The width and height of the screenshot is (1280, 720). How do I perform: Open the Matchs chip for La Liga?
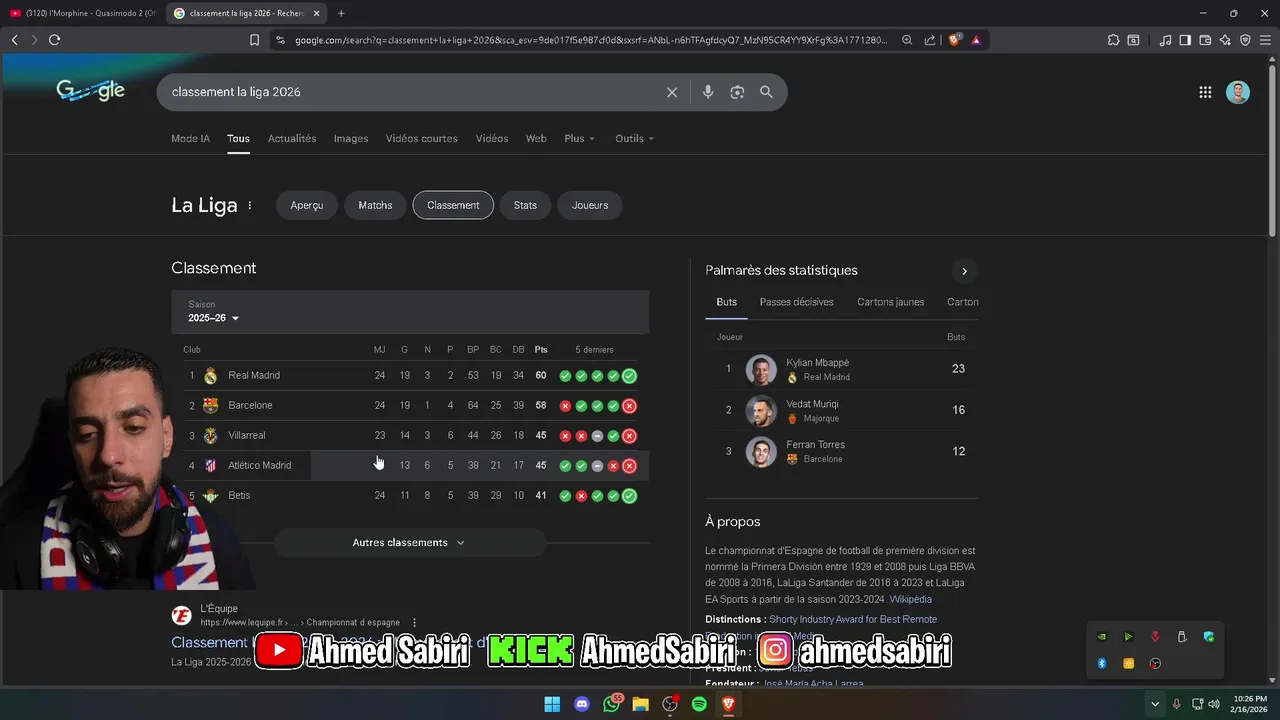click(x=375, y=205)
